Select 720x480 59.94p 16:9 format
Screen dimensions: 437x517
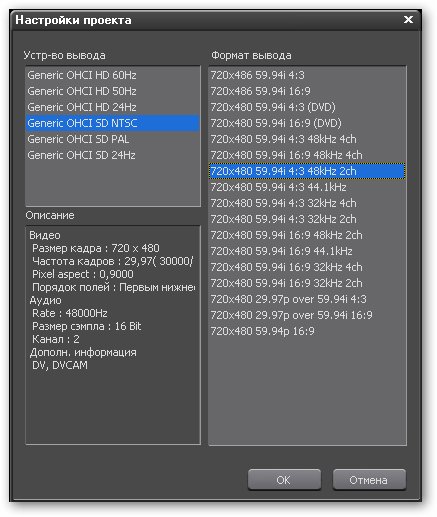[x=307, y=331]
